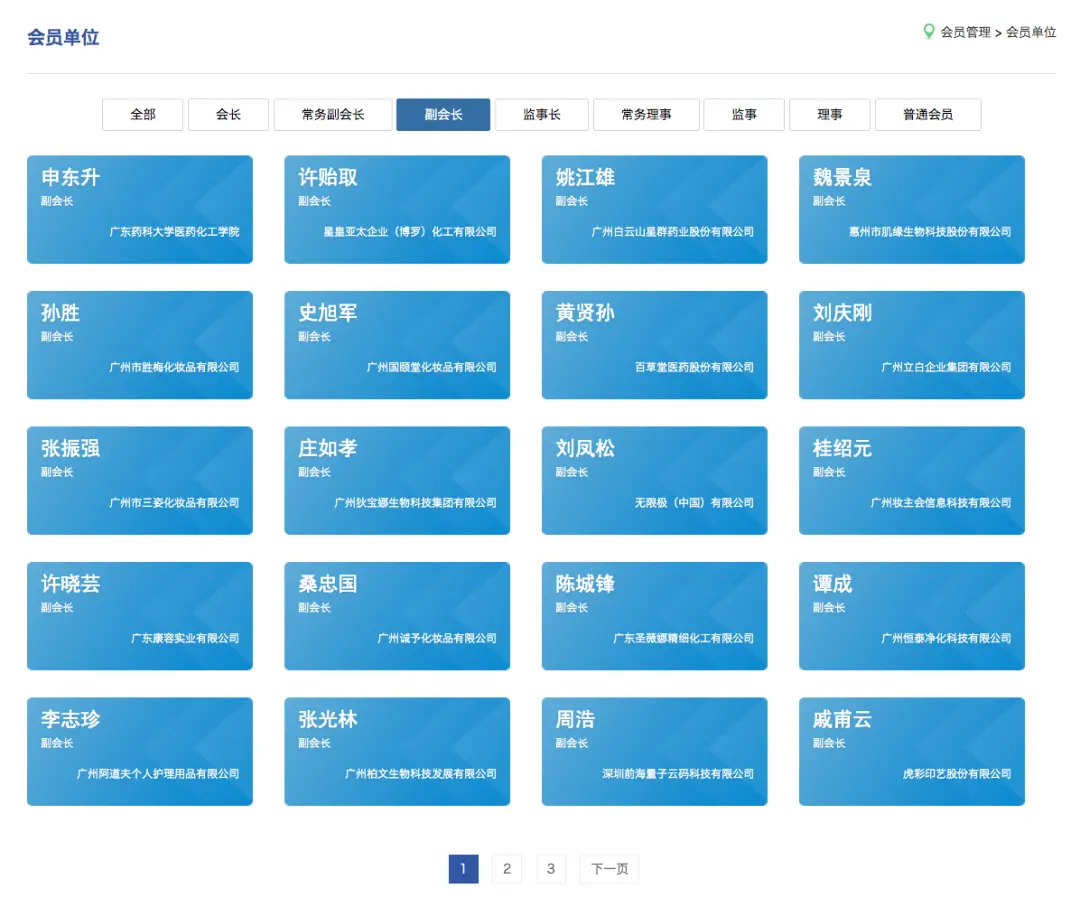Switch to the 会长 tab
This screenshot has height=898, width=1080.
[x=228, y=115]
